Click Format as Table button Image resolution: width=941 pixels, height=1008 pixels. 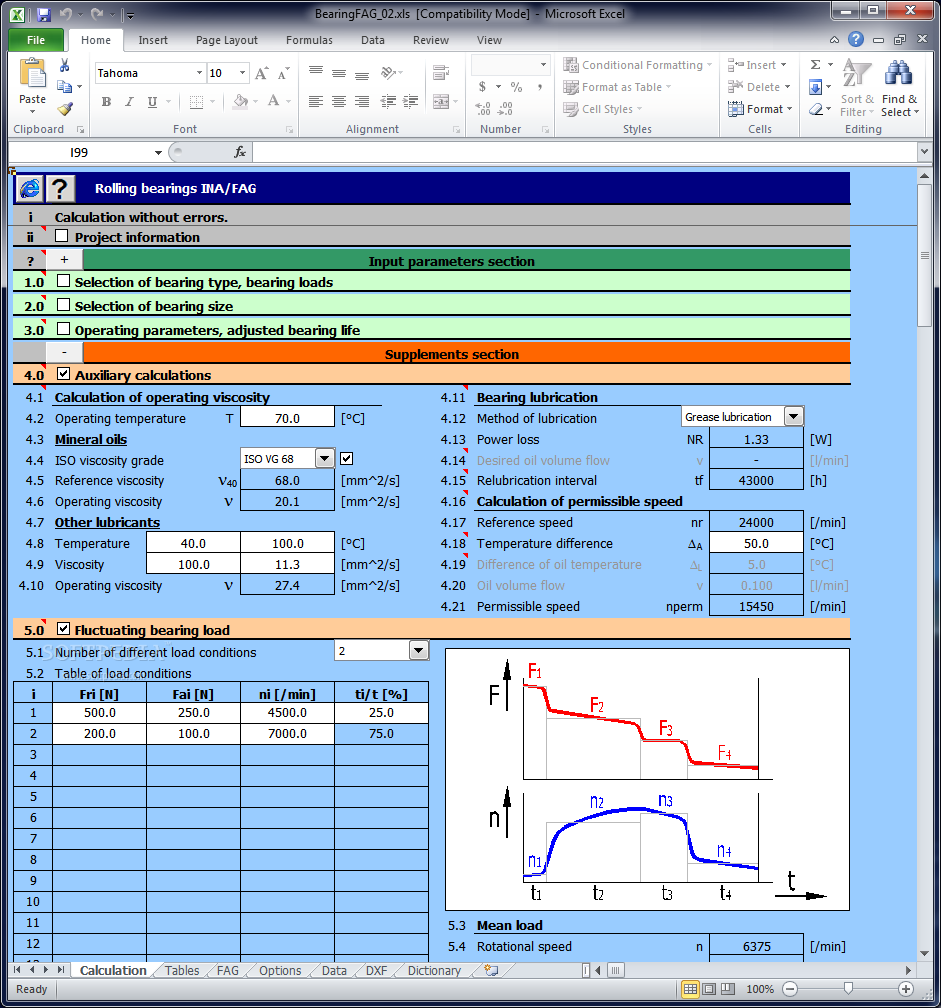(617, 87)
